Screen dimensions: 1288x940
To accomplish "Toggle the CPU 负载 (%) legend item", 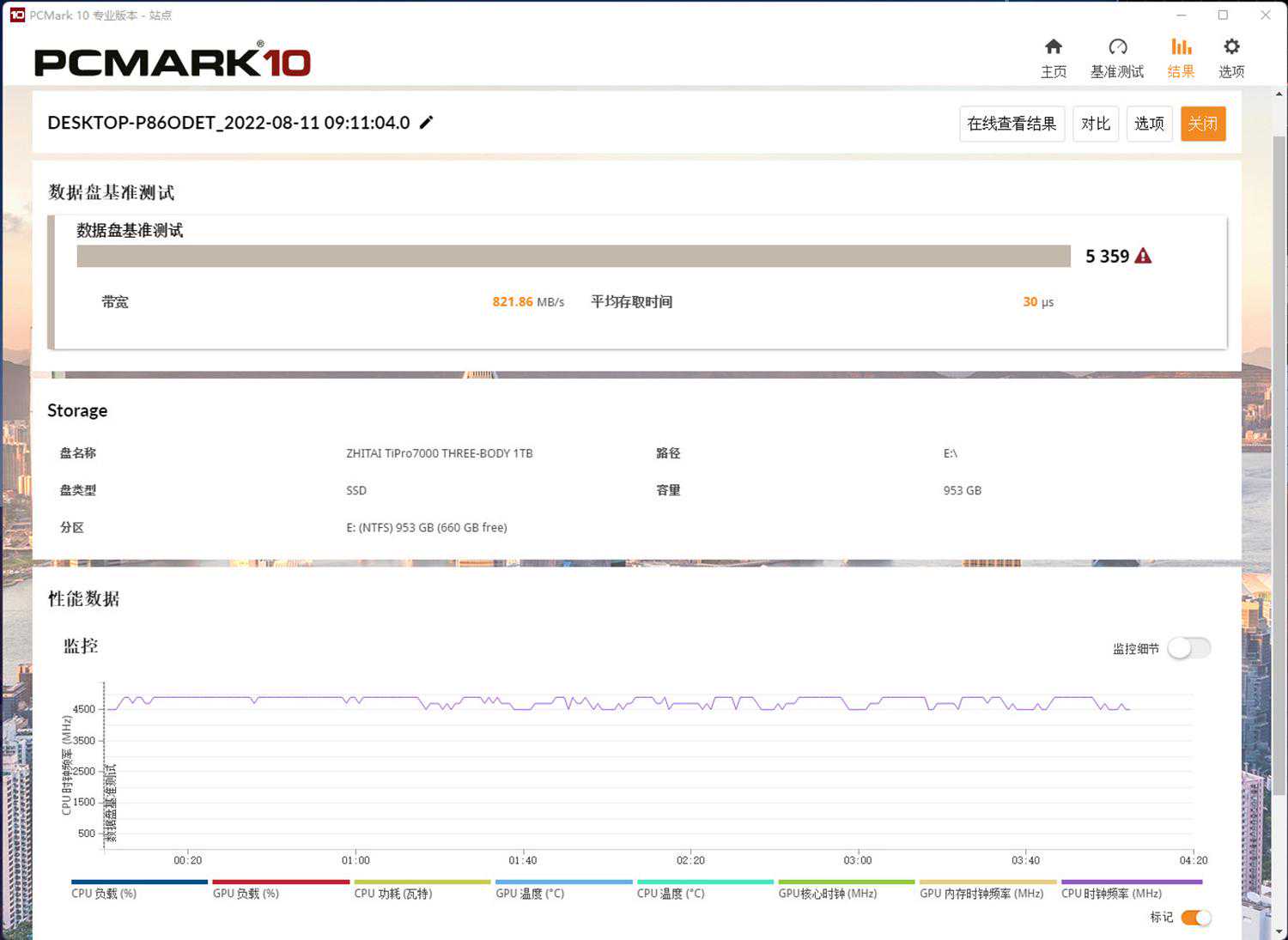I will point(104,894).
